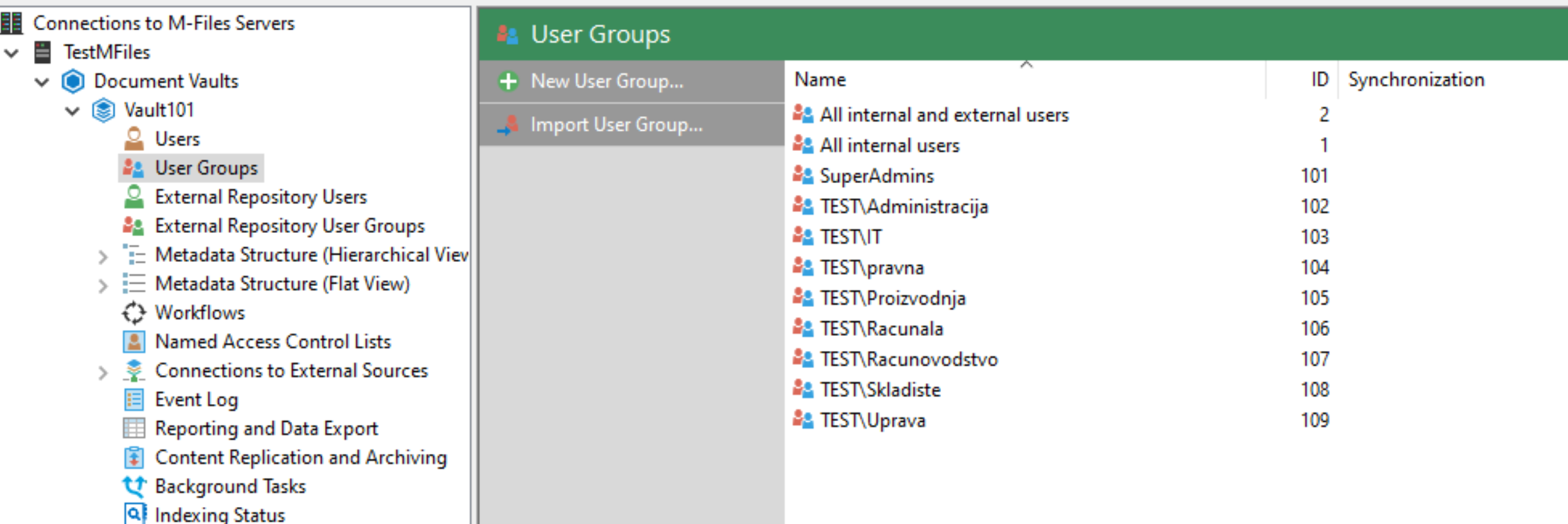Click the User Groups header icon
Image resolution: width=1568 pixels, height=524 pixels.
508,34
